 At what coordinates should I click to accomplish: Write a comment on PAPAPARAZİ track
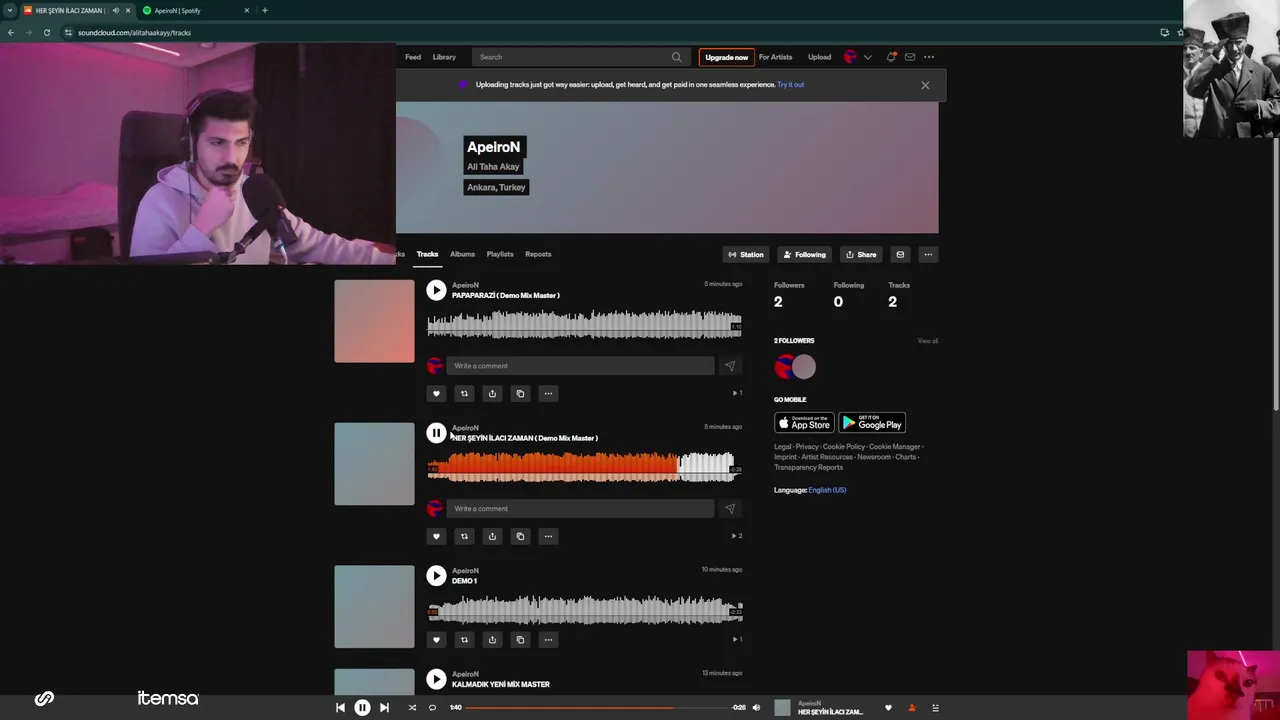point(580,366)
